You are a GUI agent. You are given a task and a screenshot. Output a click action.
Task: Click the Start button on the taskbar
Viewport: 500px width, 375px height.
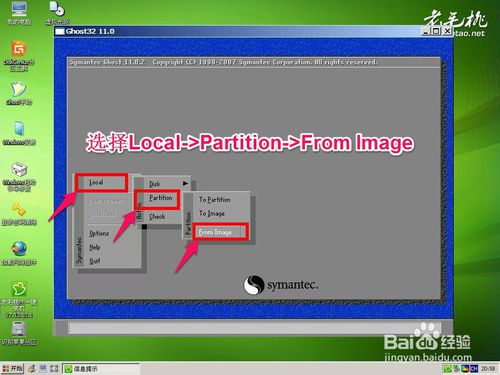click(x=12, y=368)
